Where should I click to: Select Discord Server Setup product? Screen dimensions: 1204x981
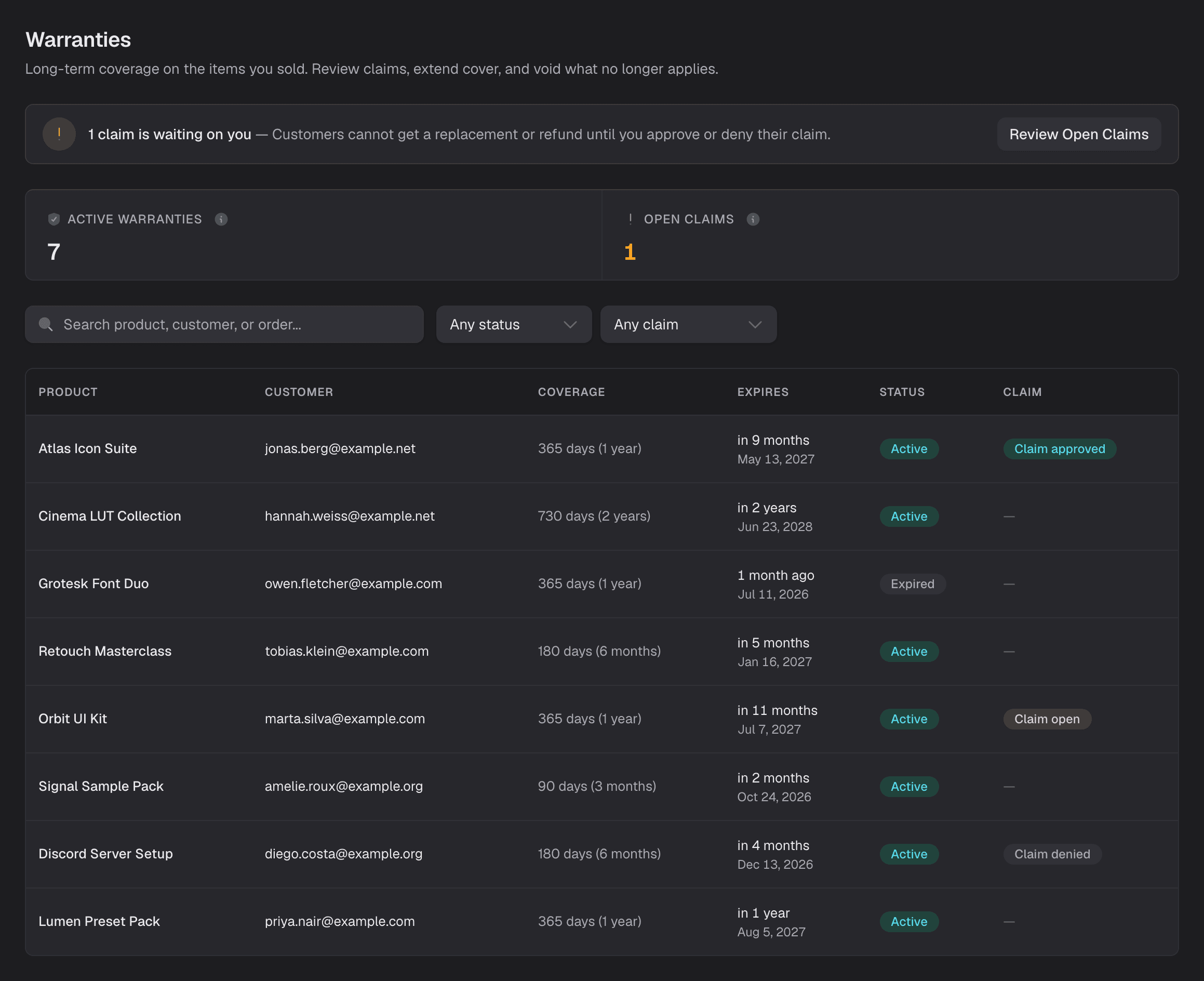pos(105,854)
